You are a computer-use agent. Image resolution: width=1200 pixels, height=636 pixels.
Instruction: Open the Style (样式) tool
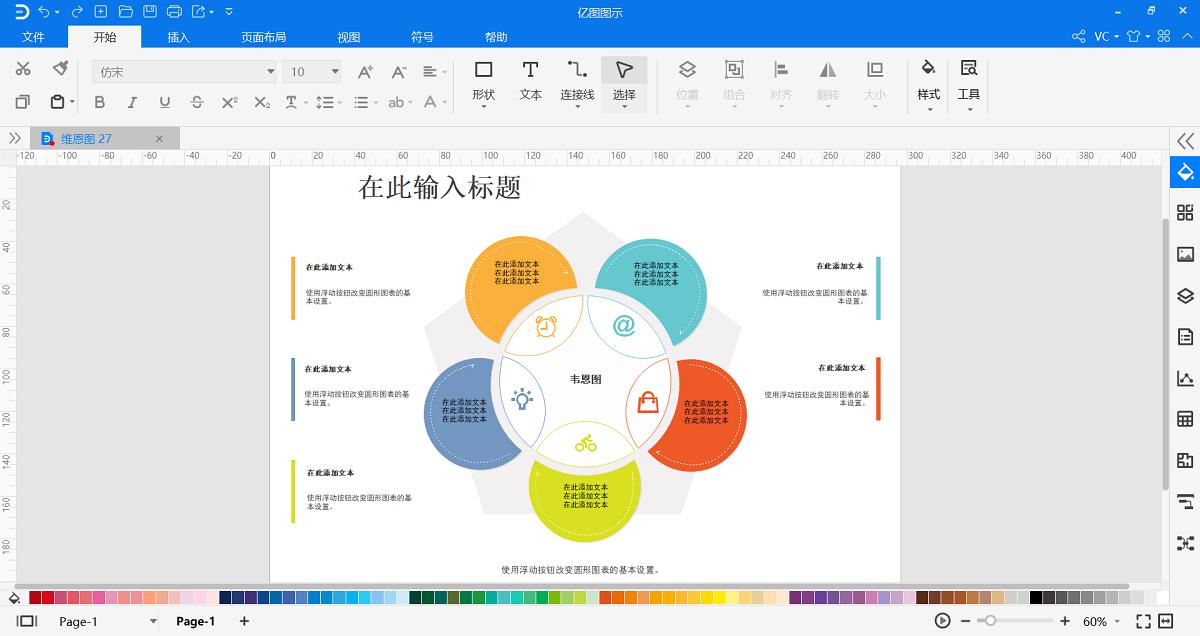[x=927, y=82]
